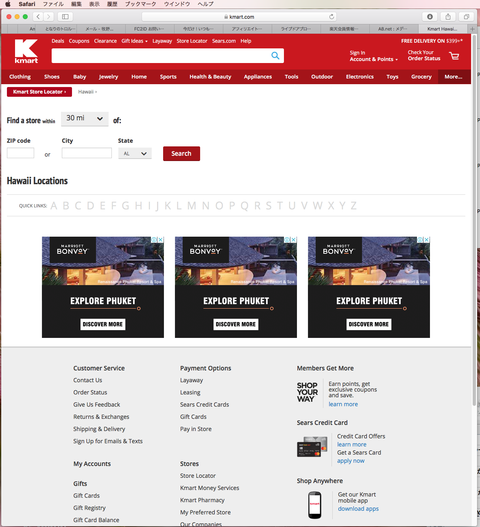
Task: Click Returns & Exchanges link
Action: [101, 417]
